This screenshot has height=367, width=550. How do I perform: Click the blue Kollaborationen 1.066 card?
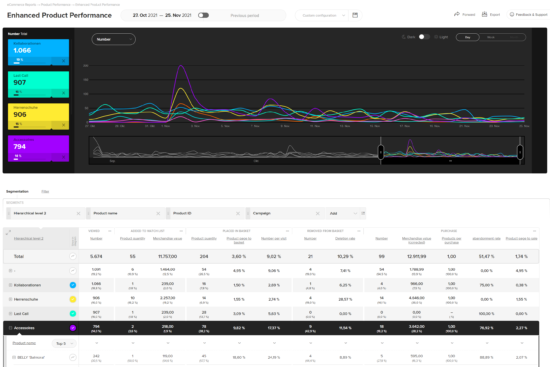[x=39, y=52]
